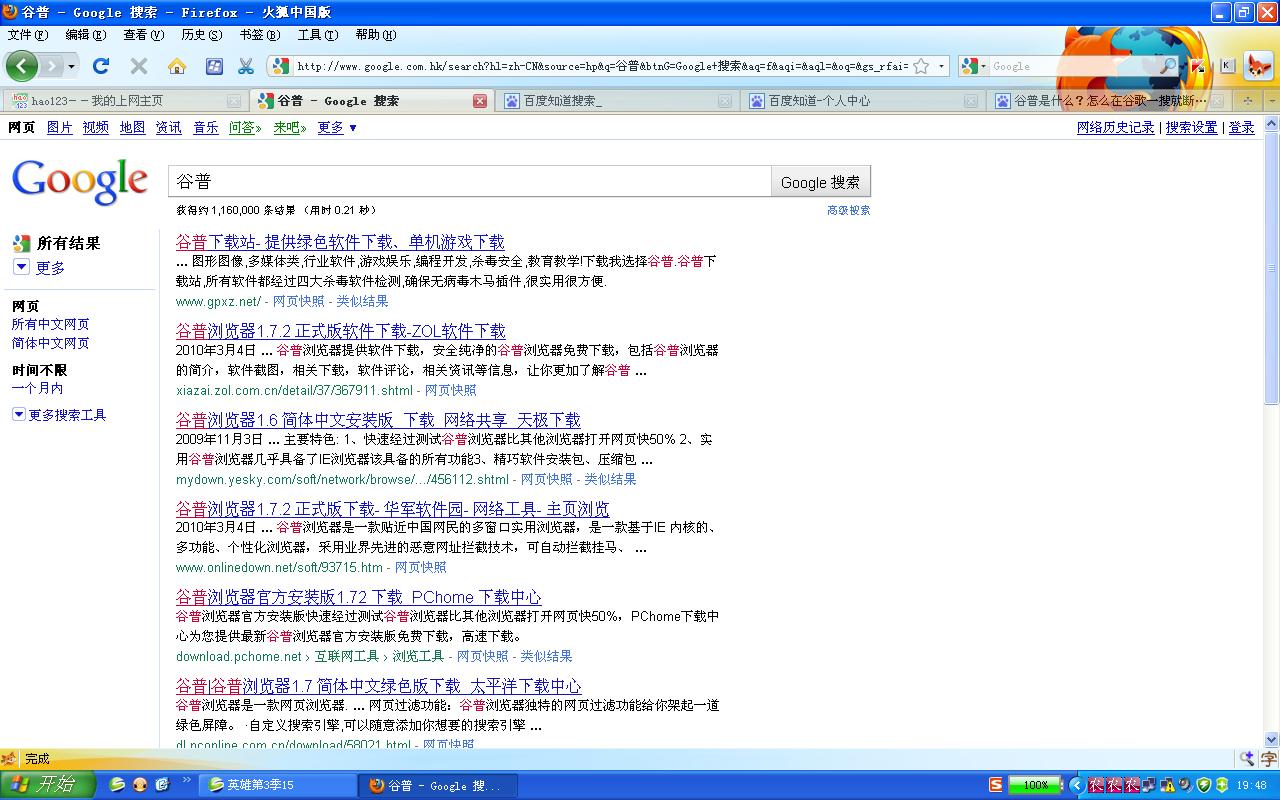Open 类似结果 for www.gpxz.net
This screenshot has height=800, width=1280.
[362, 301]
